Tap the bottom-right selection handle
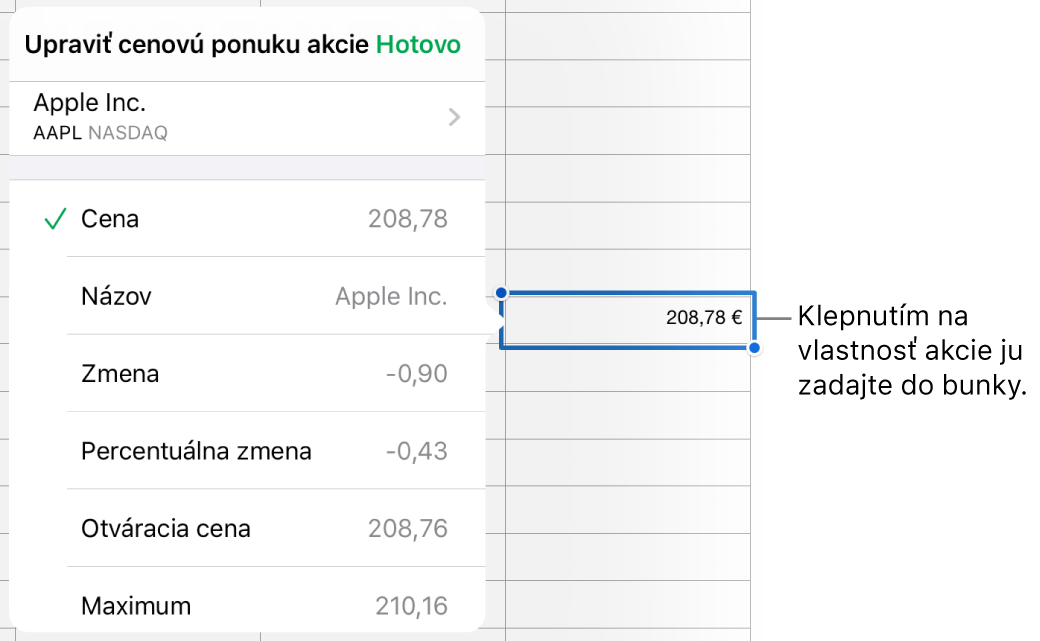 point(753,346)
